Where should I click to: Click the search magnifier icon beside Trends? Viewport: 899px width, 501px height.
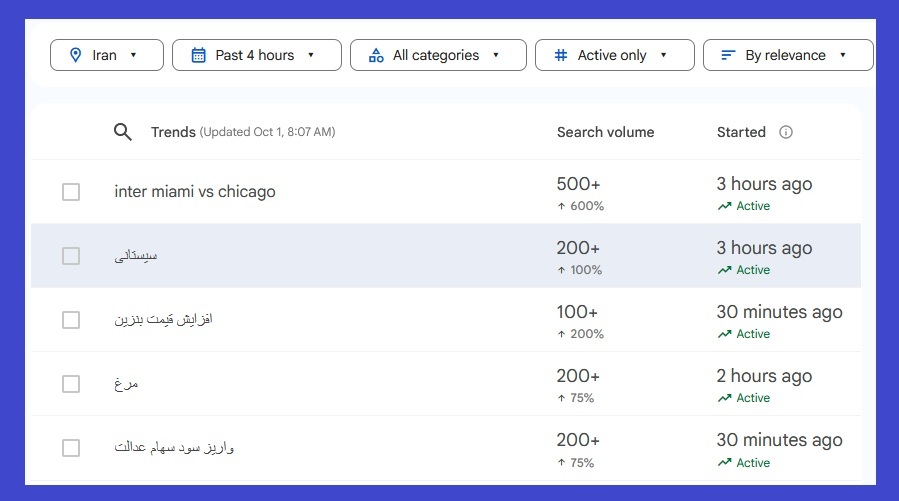123,132
